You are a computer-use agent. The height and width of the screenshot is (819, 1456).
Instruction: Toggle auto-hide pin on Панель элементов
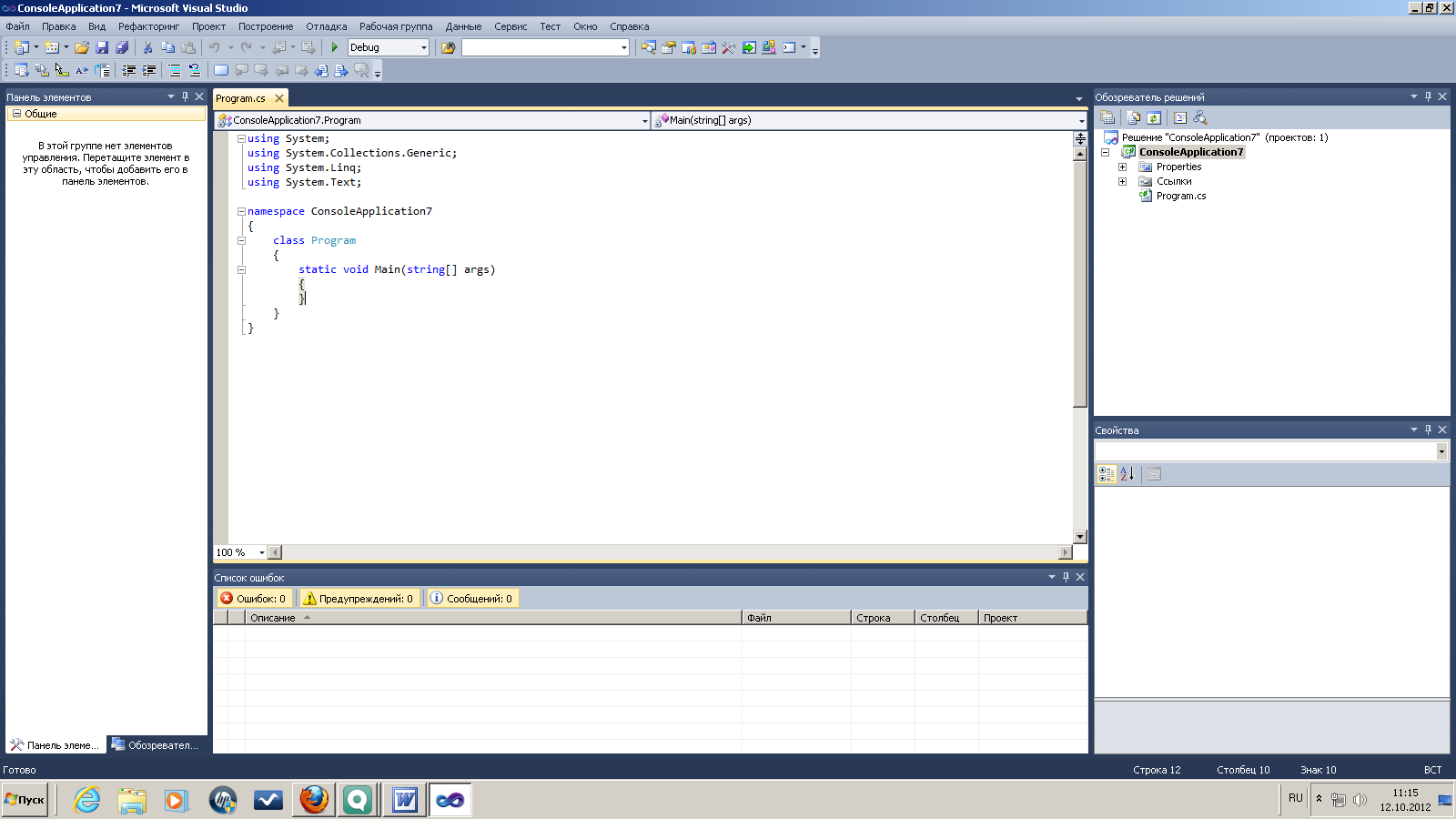point(185,96)
